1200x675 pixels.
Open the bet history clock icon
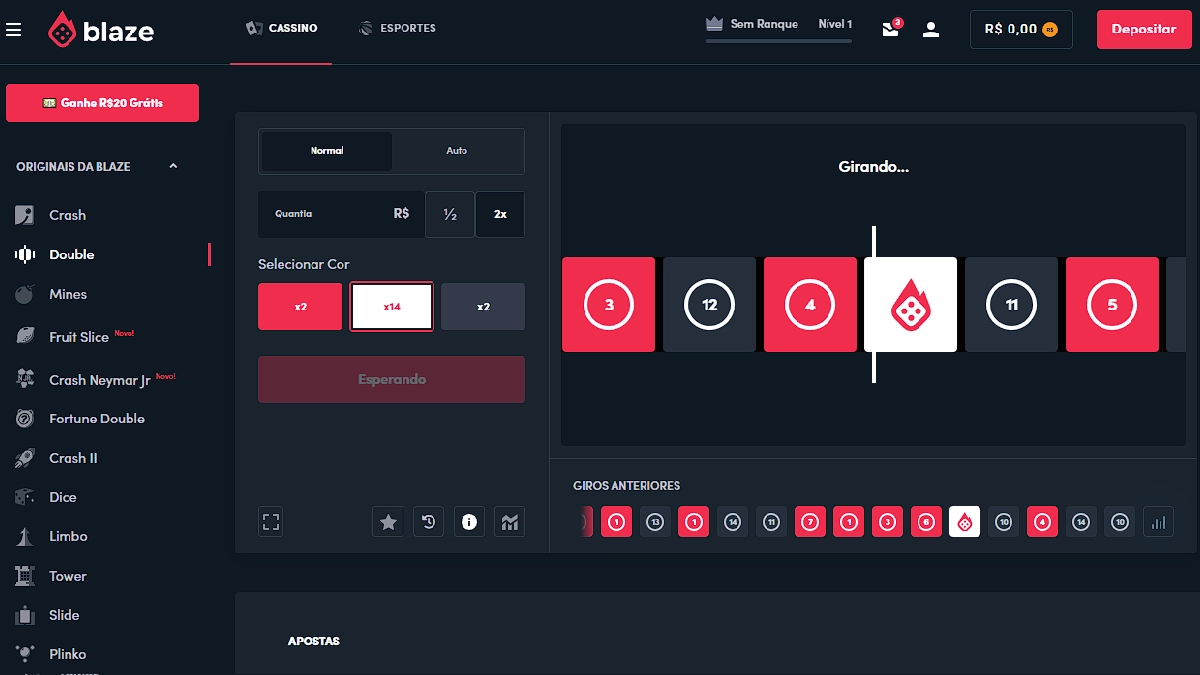coord(429,521)
